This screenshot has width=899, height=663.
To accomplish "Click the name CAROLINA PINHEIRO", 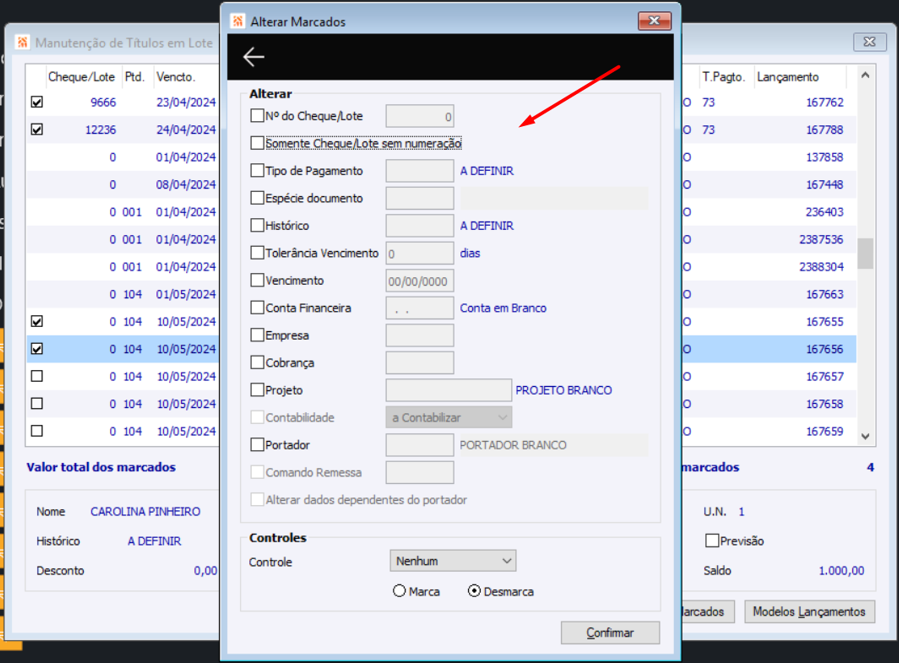I will (145, 512).
